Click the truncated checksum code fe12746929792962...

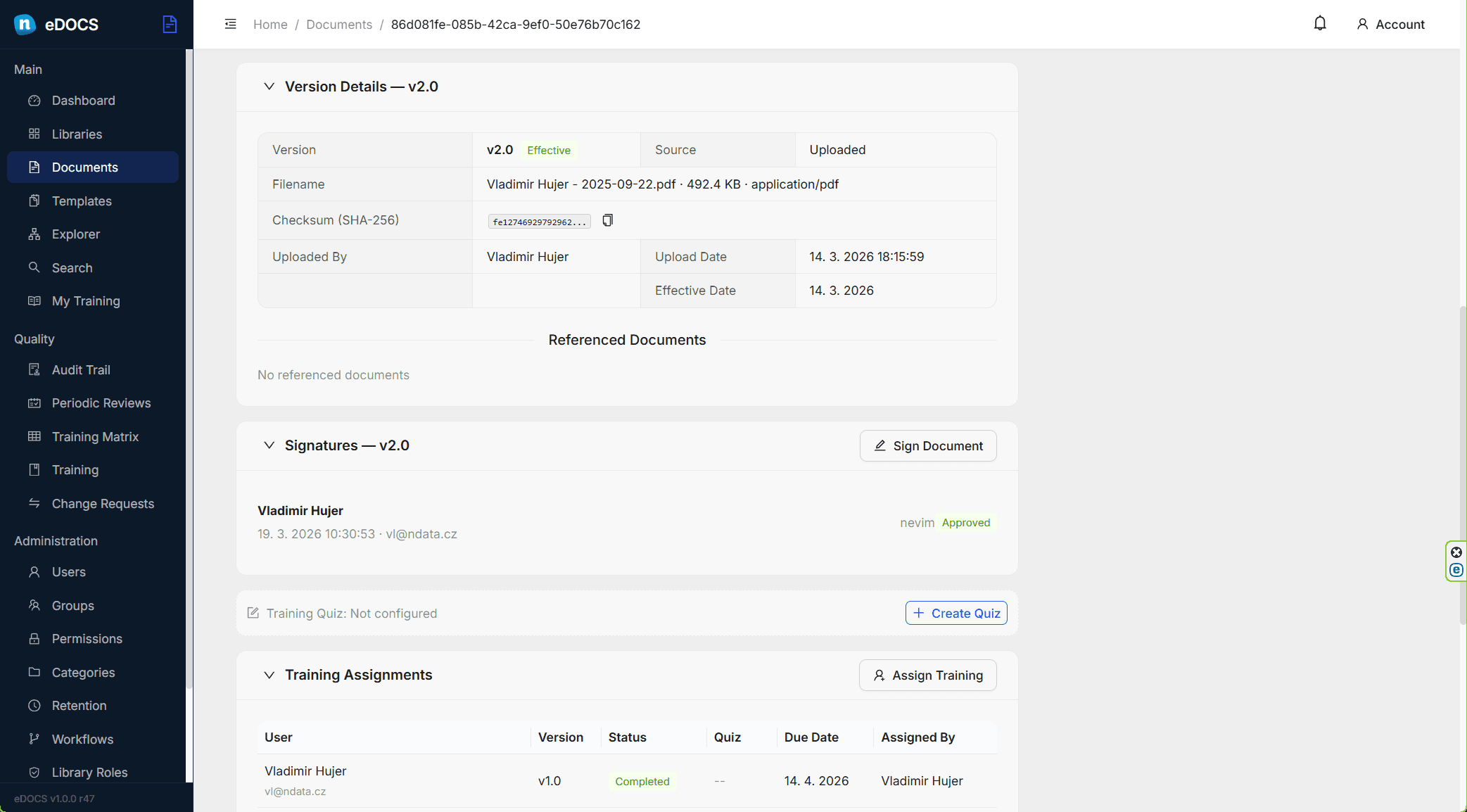point(539,222)
